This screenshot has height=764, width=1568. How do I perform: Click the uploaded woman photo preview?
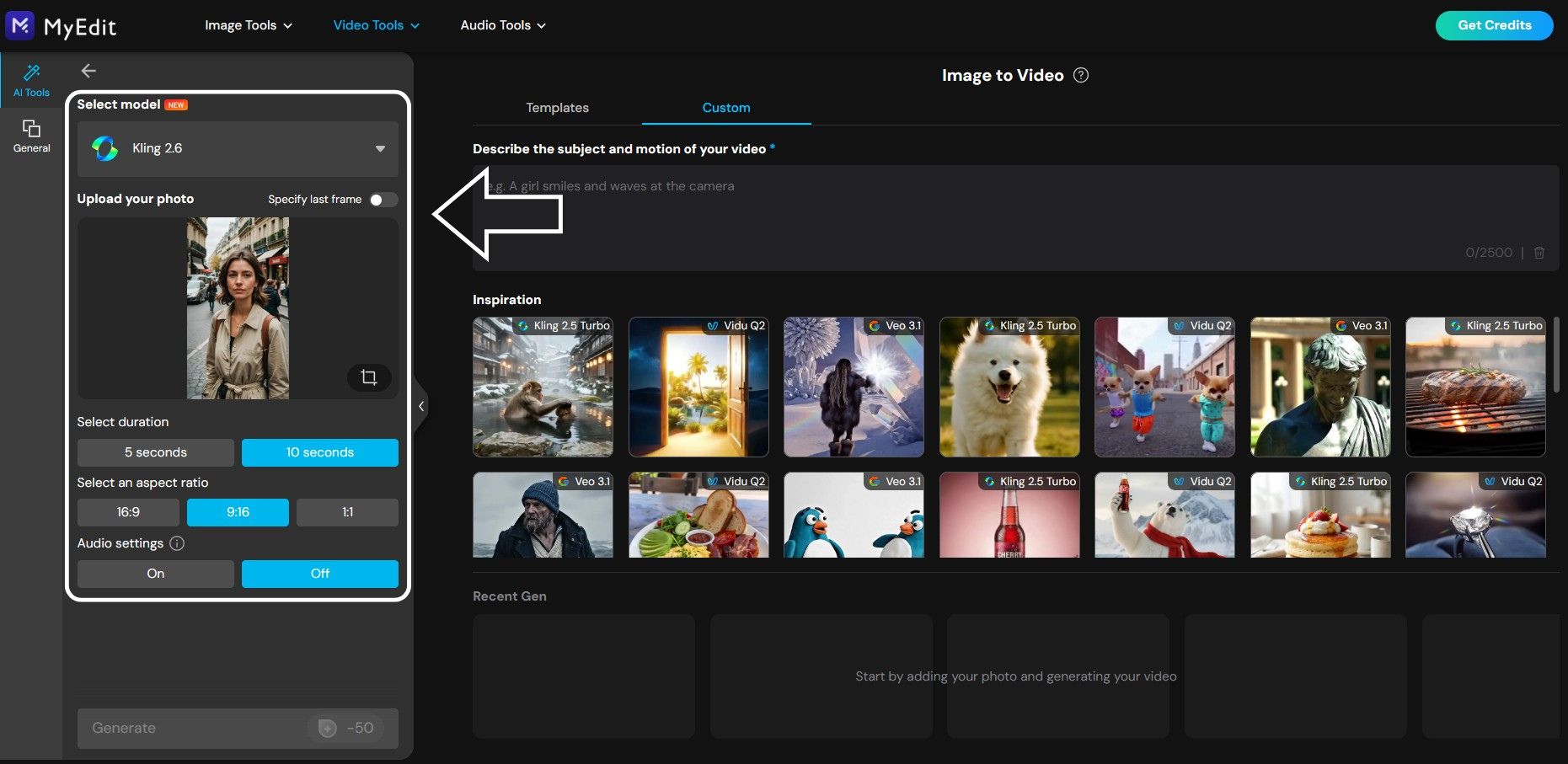238,308
